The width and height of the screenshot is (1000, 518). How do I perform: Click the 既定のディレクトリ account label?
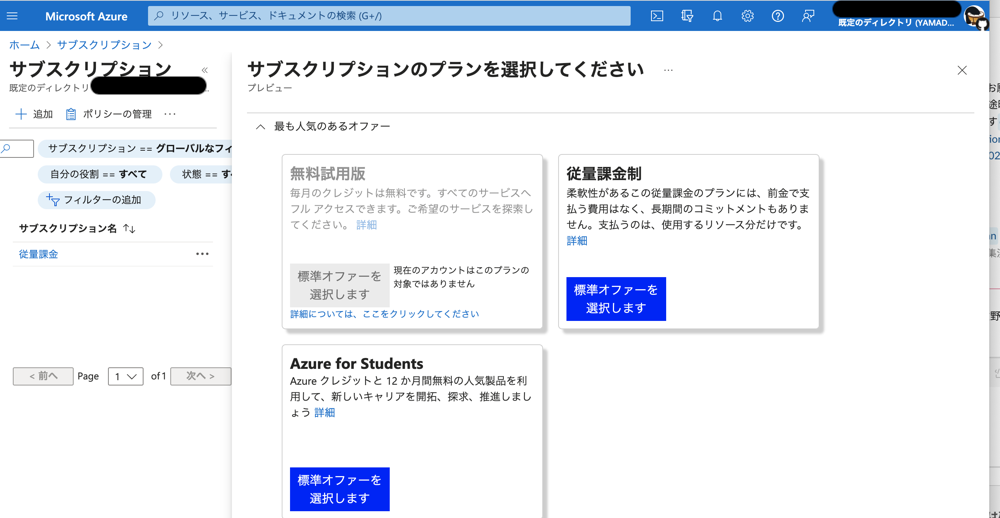pos(895,22)
